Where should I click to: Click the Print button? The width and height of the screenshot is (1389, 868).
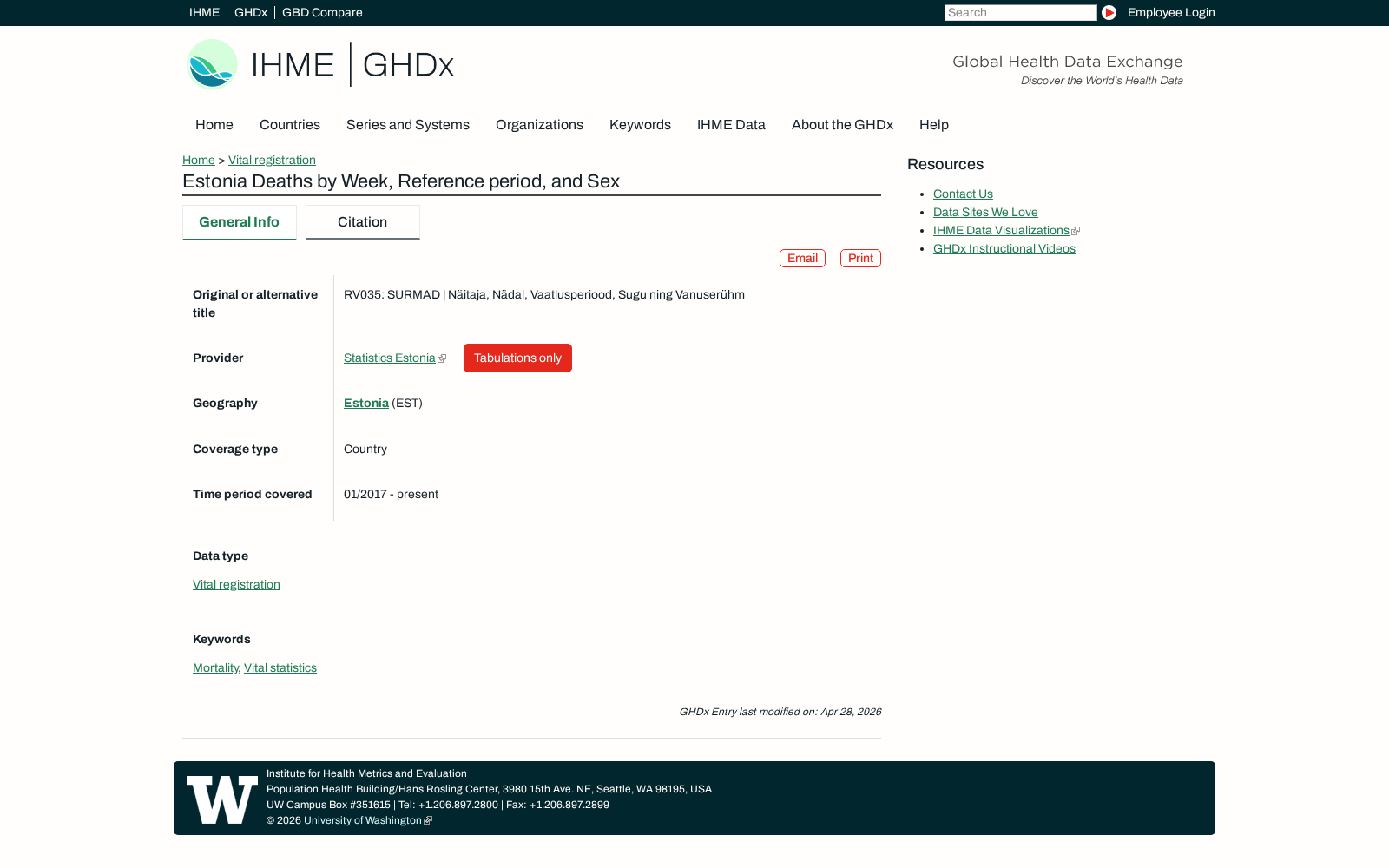click(860, 258)
